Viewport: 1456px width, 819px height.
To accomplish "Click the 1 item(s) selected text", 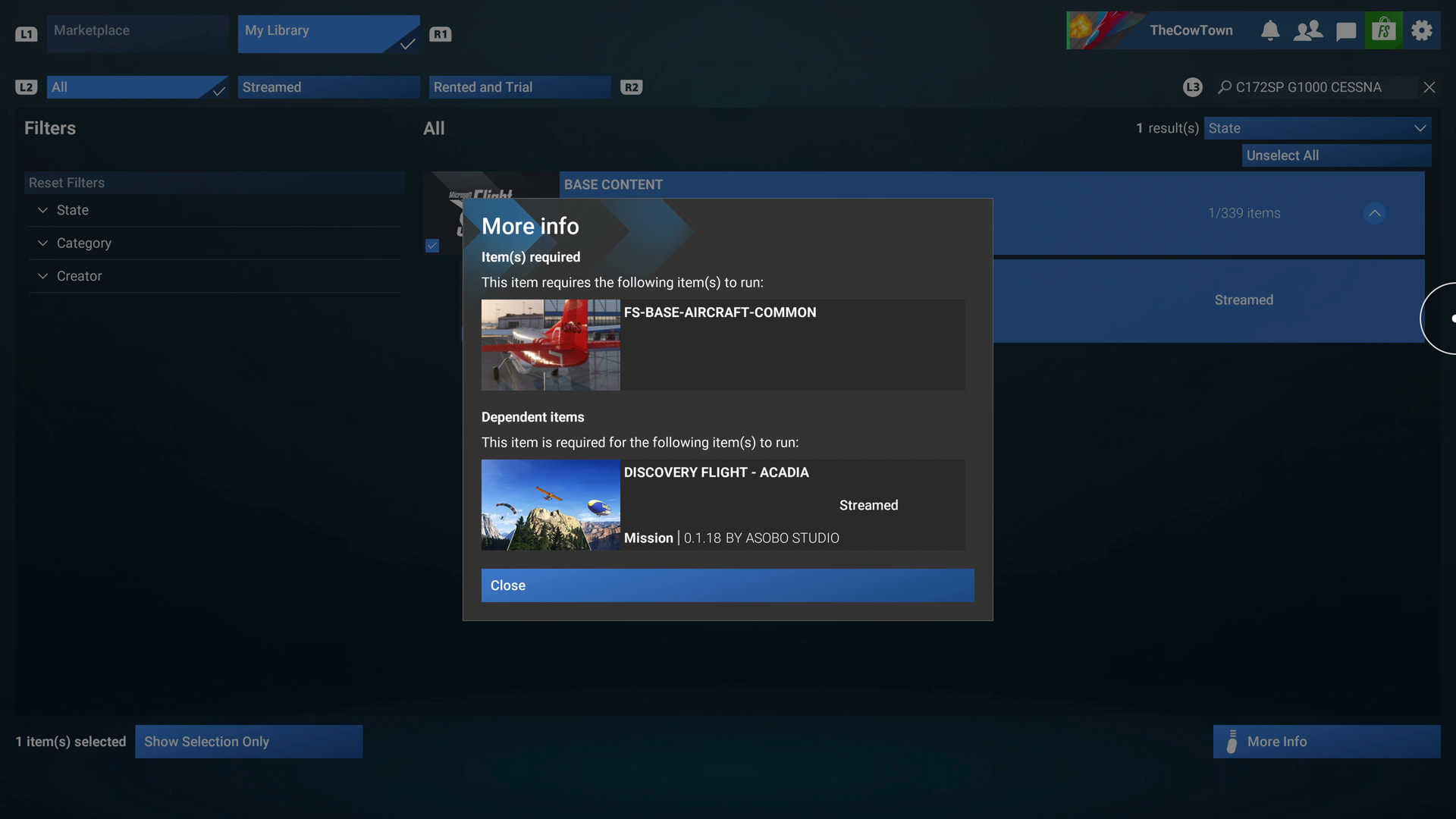I will click(x=71, y=742).
